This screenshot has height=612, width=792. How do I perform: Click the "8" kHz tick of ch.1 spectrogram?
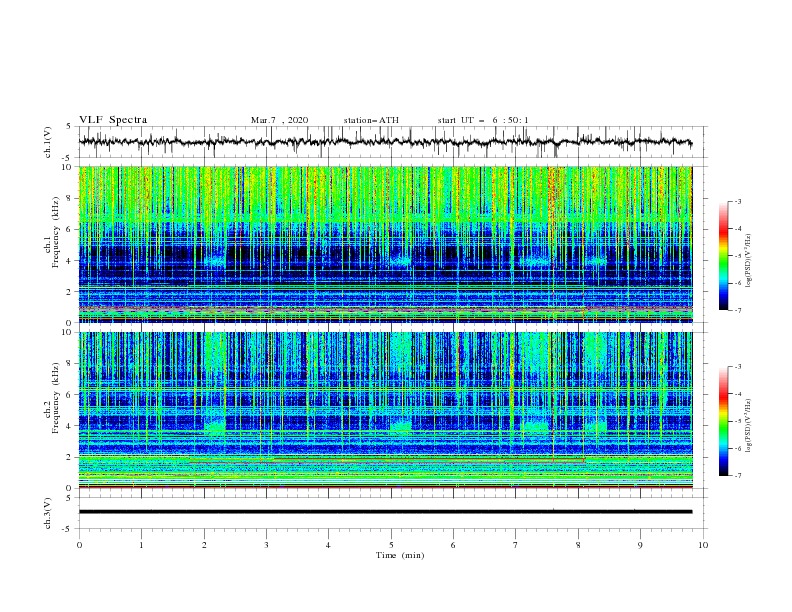71,198
